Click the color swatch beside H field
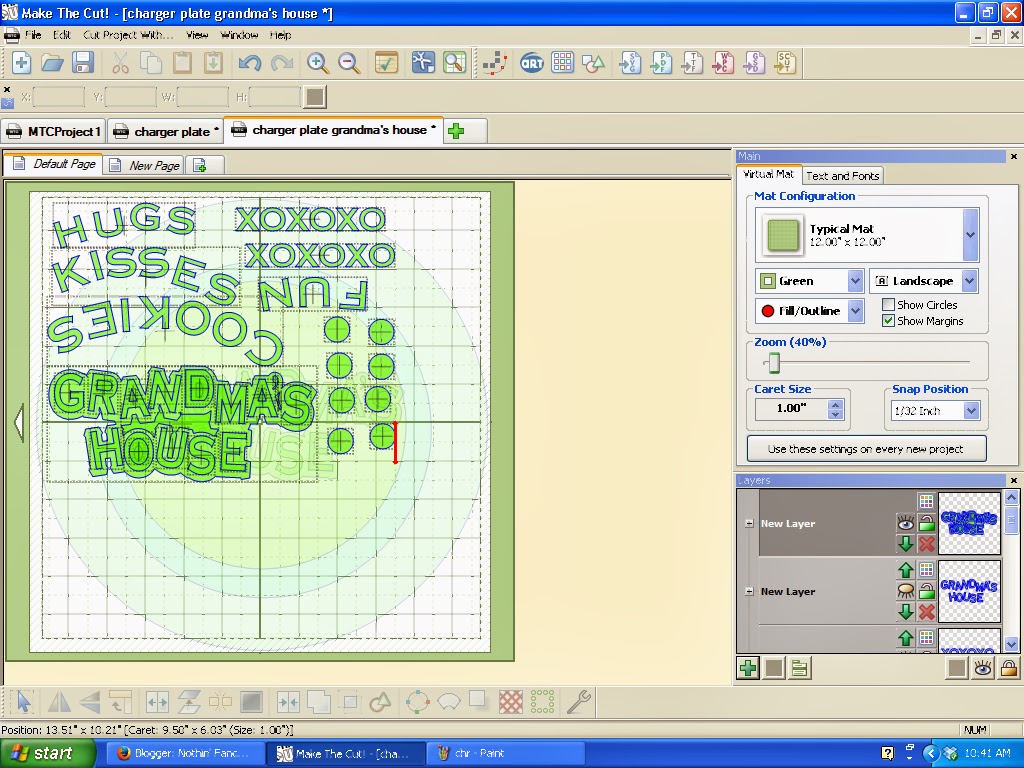The height and width of the screenshot is (768, 1024). pyautogui.click(x=315, y=97)
